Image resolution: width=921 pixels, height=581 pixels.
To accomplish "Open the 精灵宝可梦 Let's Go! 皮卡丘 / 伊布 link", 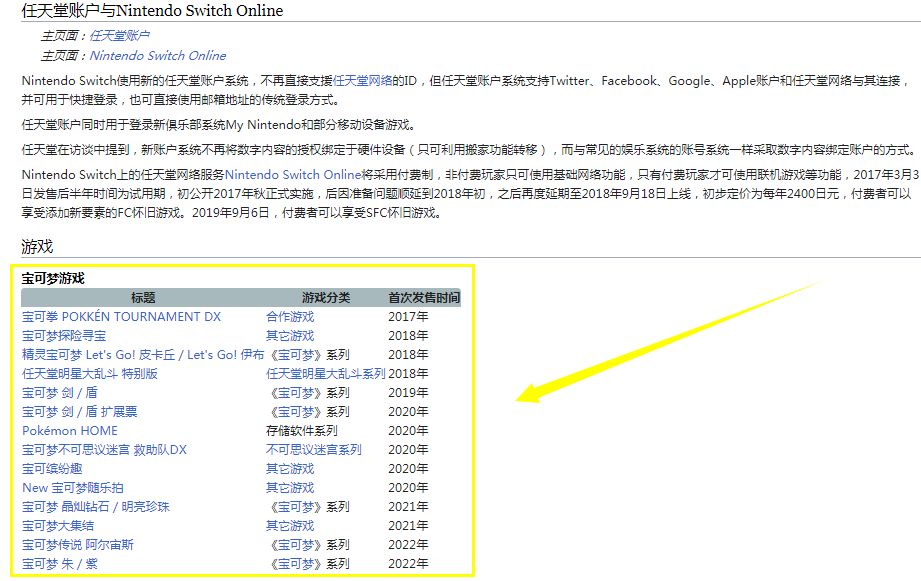I will [x=143, y=355].
